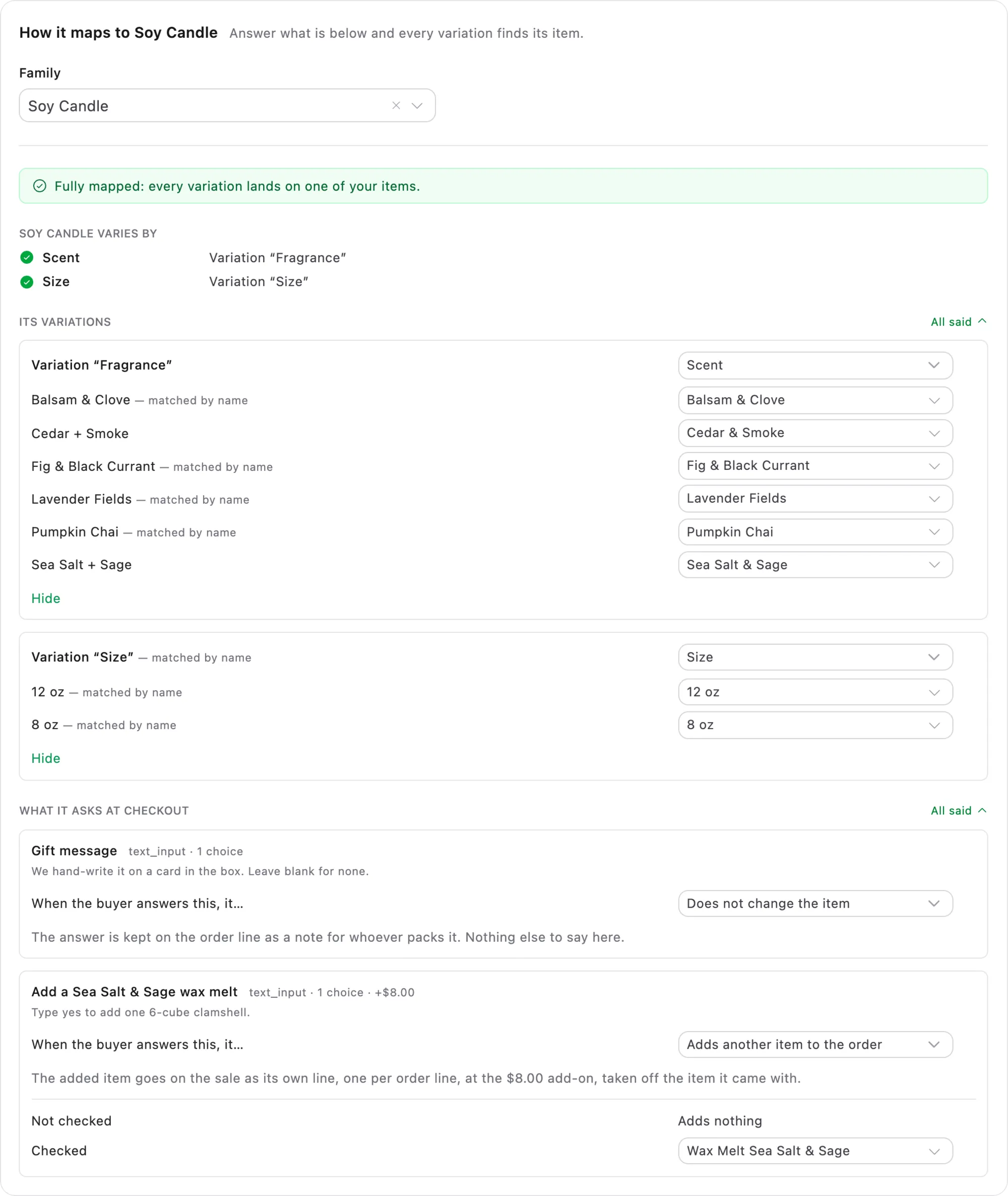The image size is (1008, 1196).
Task: Click the Pumpkin Chai variation label
Action: click(75, 532)
